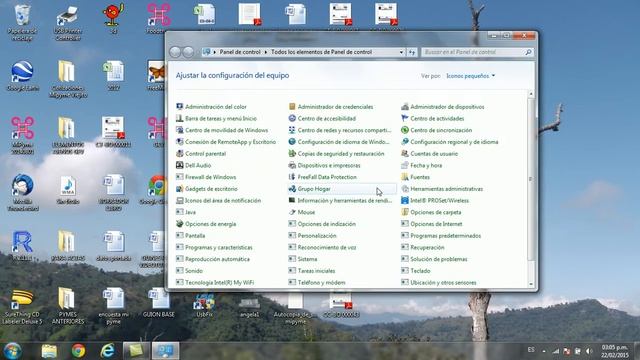
Task: Refresh the Control Panel view
Action: click(412, 52)
